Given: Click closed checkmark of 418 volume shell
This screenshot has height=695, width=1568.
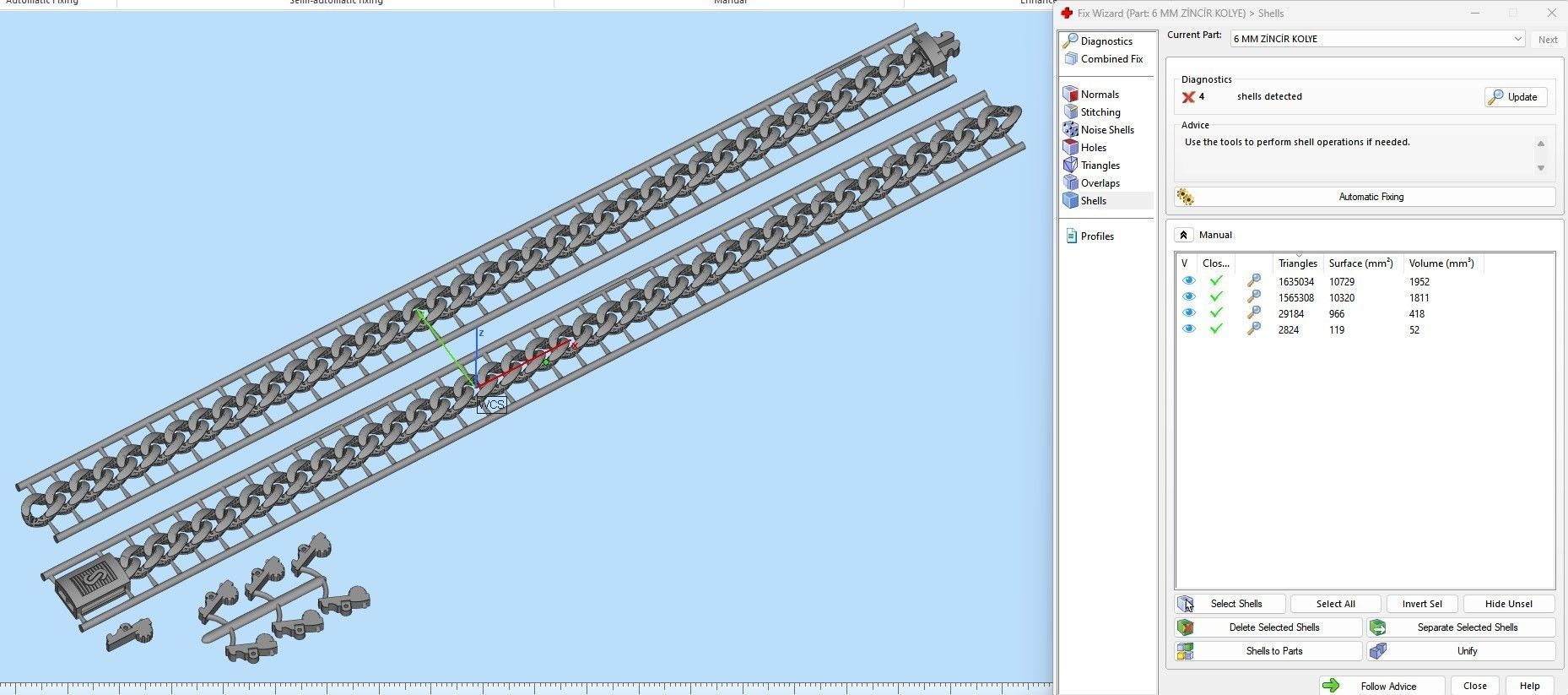Looking at the screenshot, I should pyautogui.click(x=1216, y=313).
